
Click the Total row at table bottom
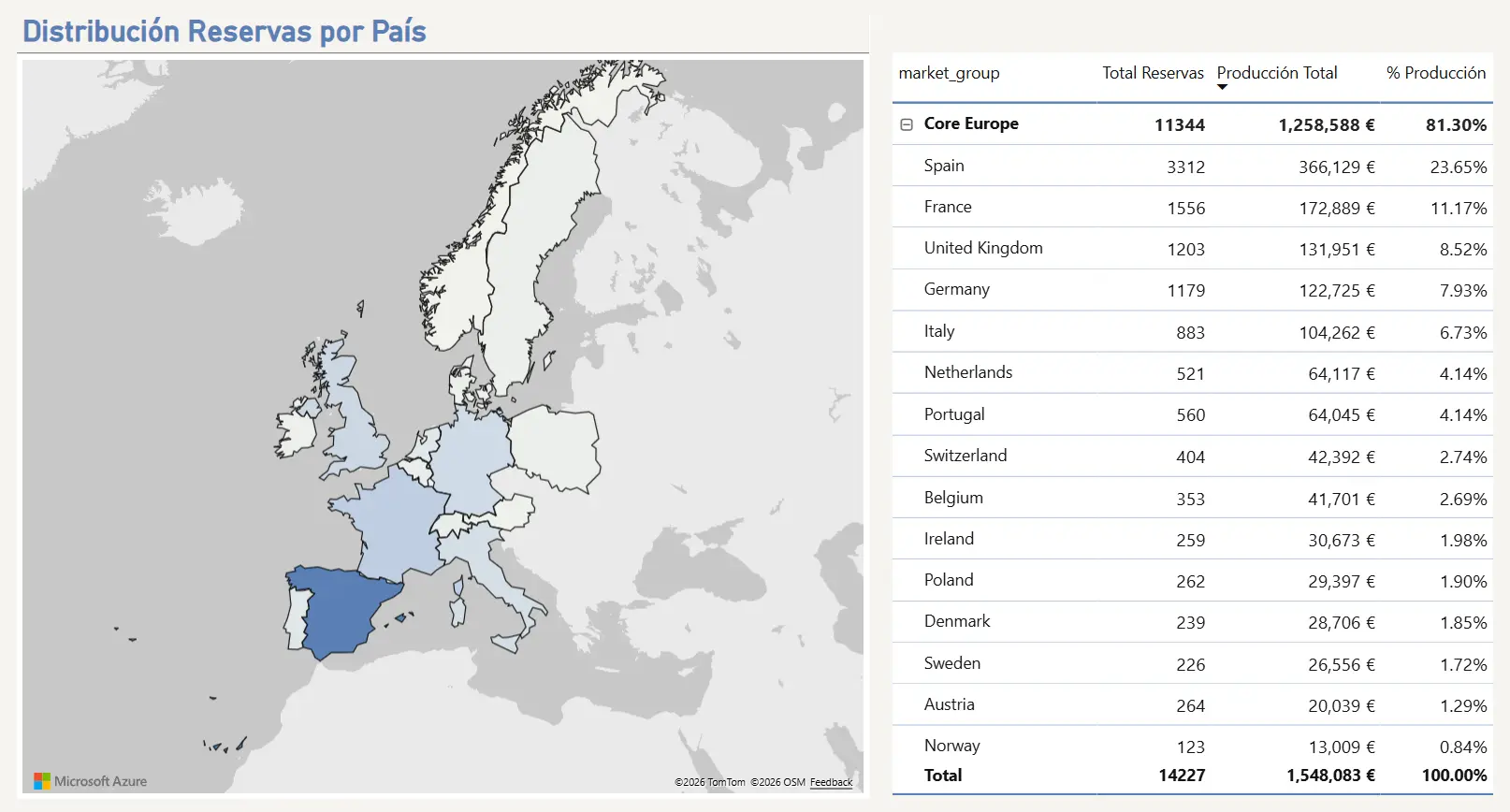[1193, 776]
